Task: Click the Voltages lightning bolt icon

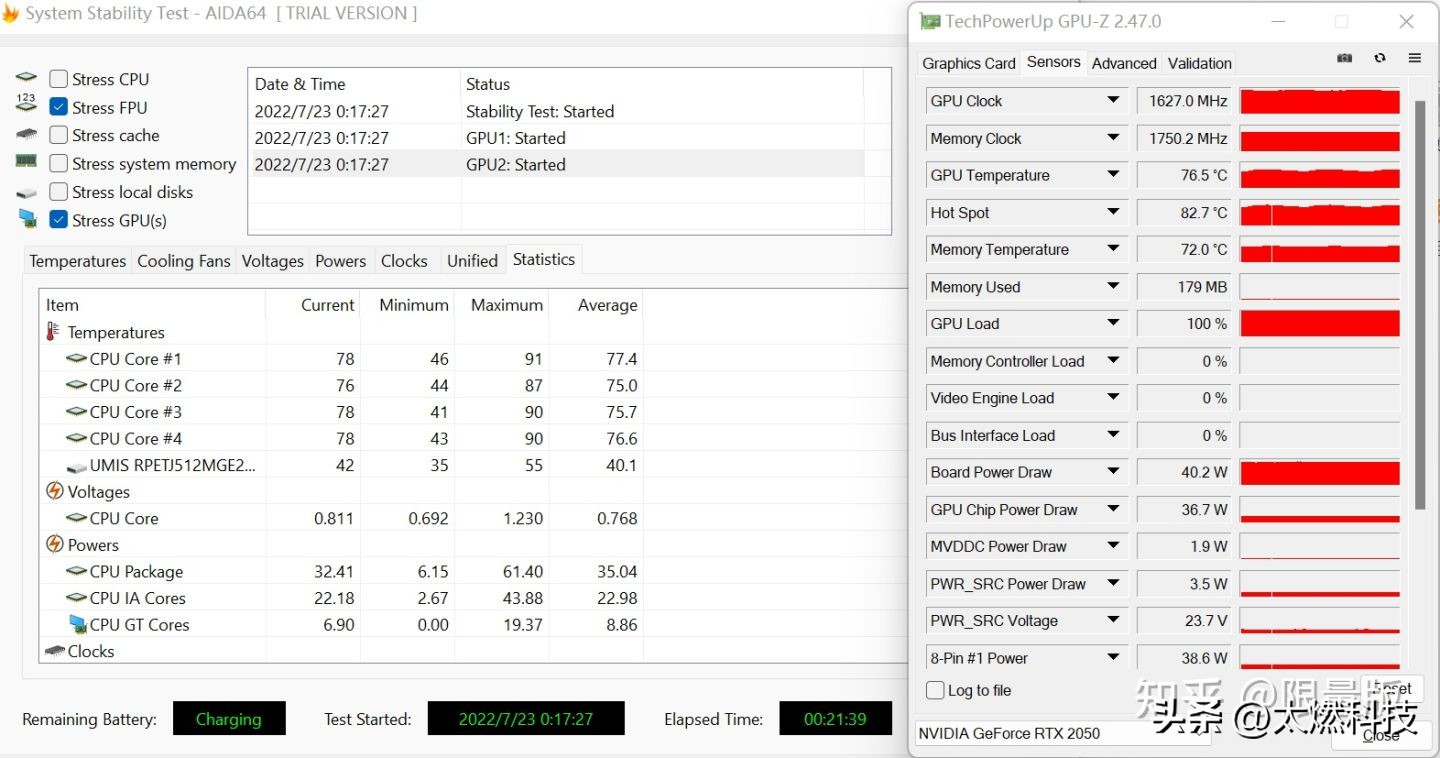Action: pyautogui.click(x=55, y=491)
